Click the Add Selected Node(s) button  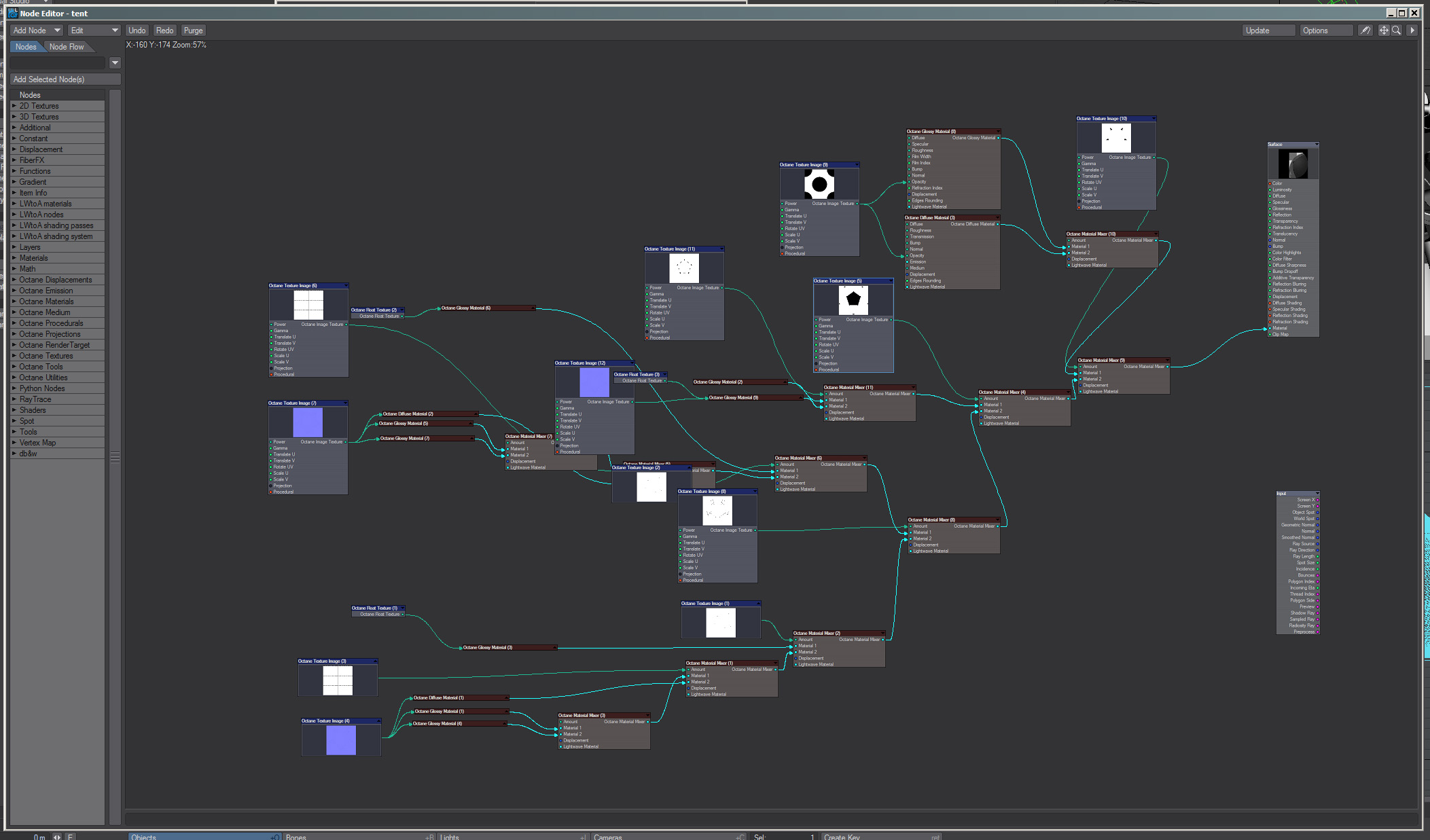click(65, 79)
